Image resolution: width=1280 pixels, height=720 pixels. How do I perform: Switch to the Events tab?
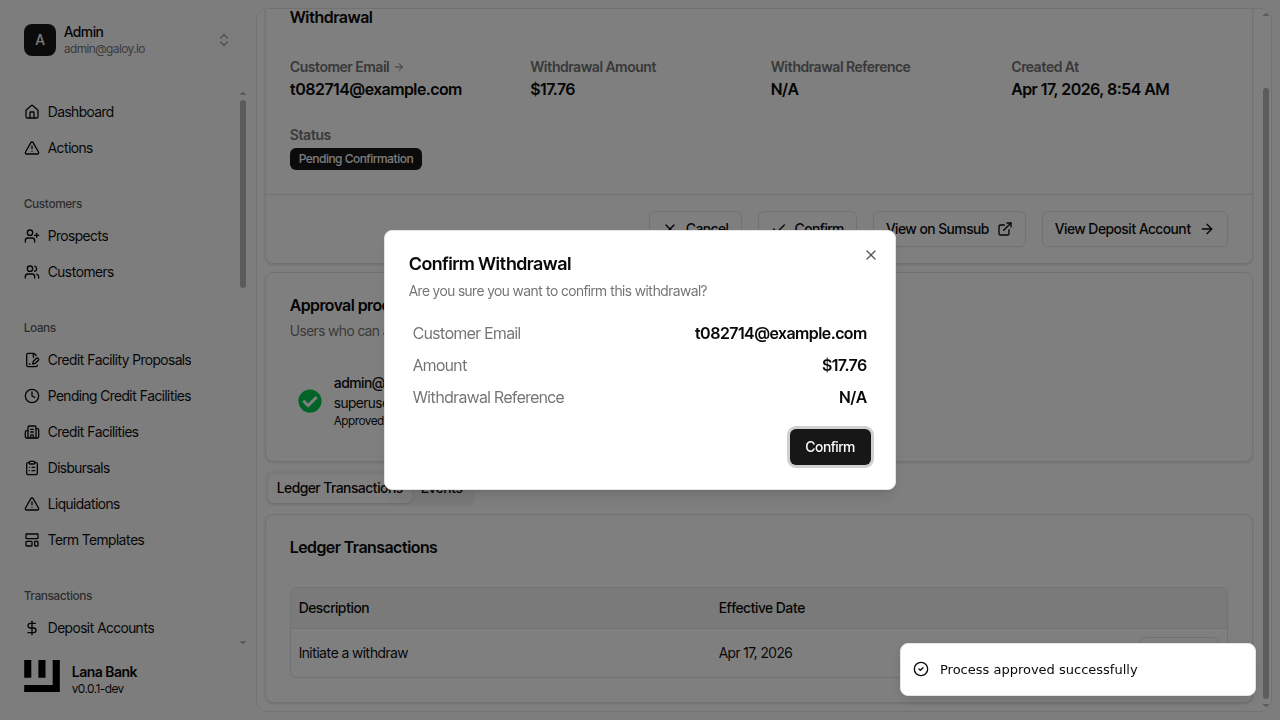(x=441, y=488)
